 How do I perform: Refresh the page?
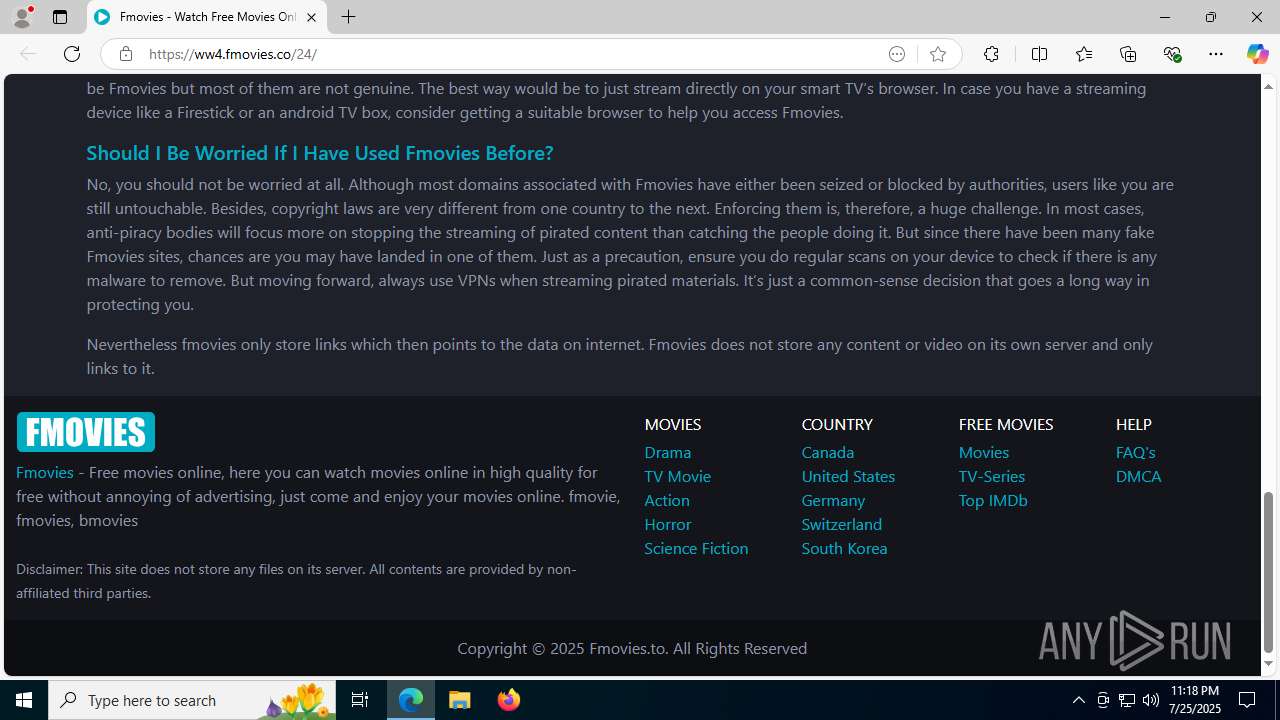coord(72,54)
